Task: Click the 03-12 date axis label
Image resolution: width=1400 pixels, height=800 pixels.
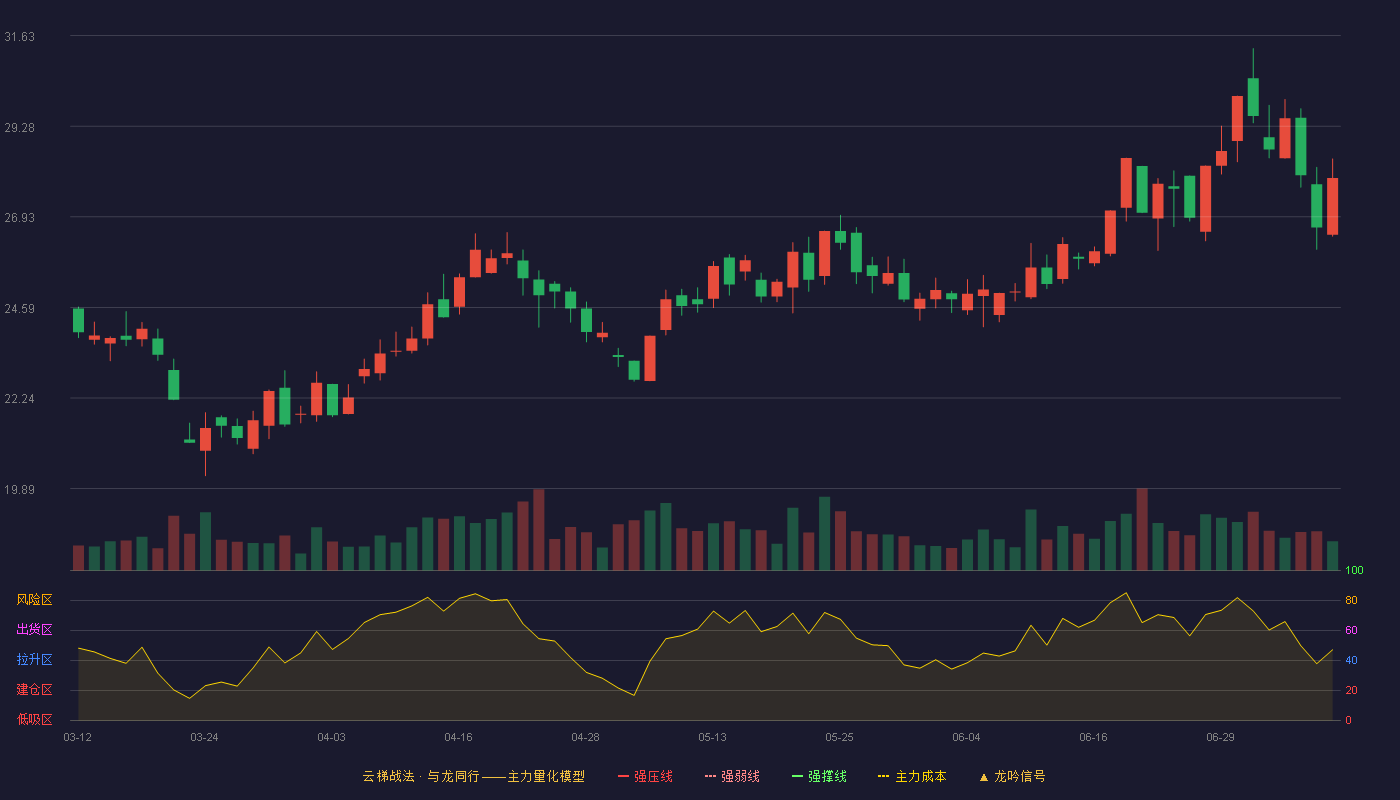Action: click(77, 737)
